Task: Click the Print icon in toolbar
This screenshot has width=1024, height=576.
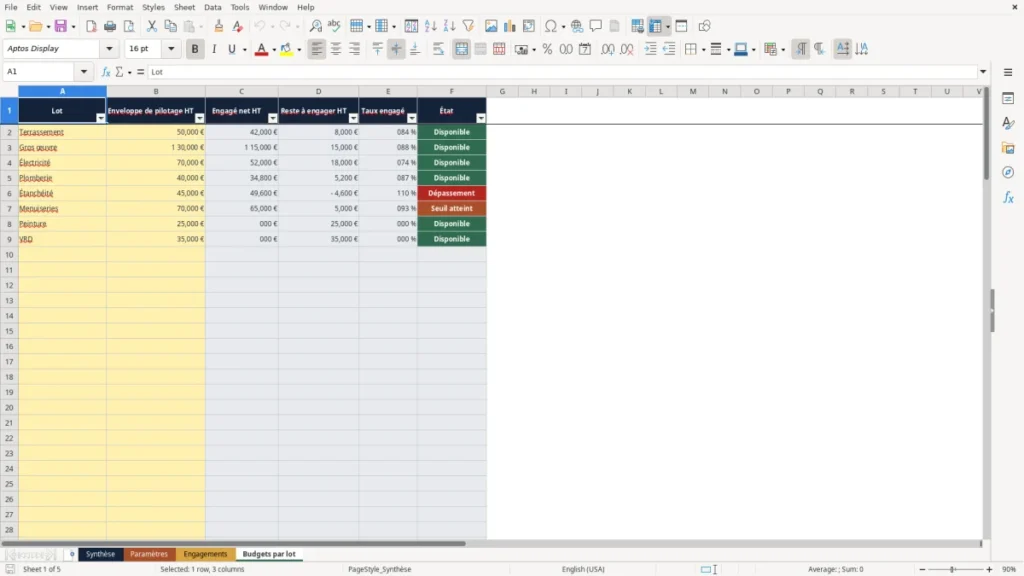Action: point(110,26)
